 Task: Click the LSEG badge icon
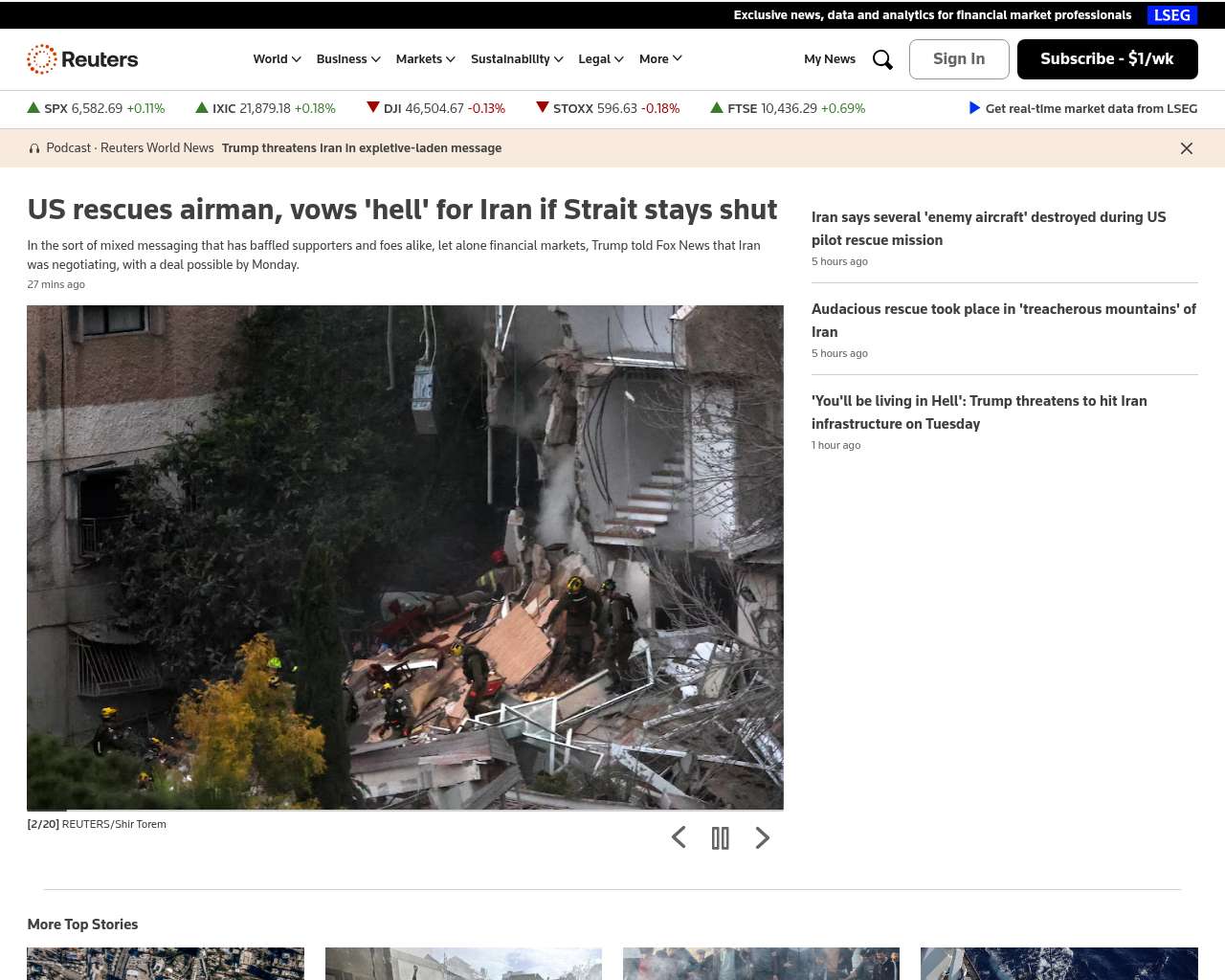[1171, 15]
